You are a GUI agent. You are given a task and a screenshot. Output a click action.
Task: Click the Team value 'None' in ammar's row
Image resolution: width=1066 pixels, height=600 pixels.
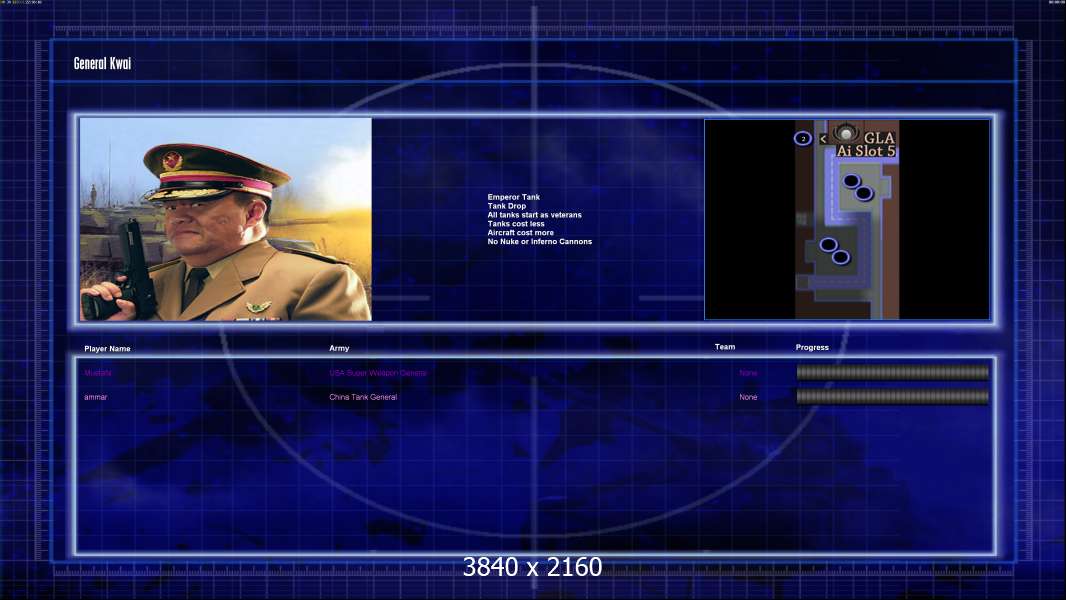pyautogui.click(x=748, y=397)
